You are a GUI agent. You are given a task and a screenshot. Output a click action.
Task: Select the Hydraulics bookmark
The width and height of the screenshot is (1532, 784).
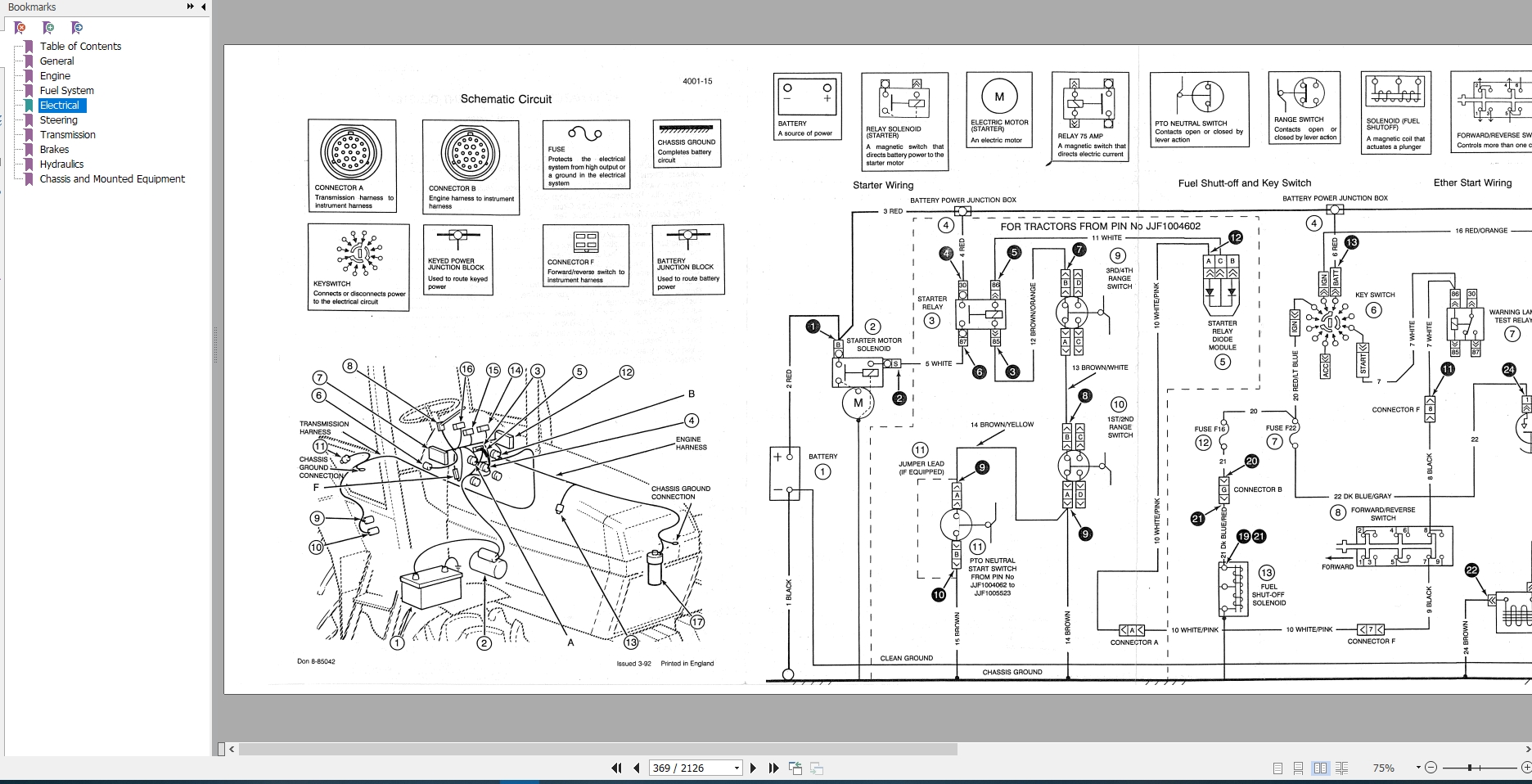click(61, 164)
